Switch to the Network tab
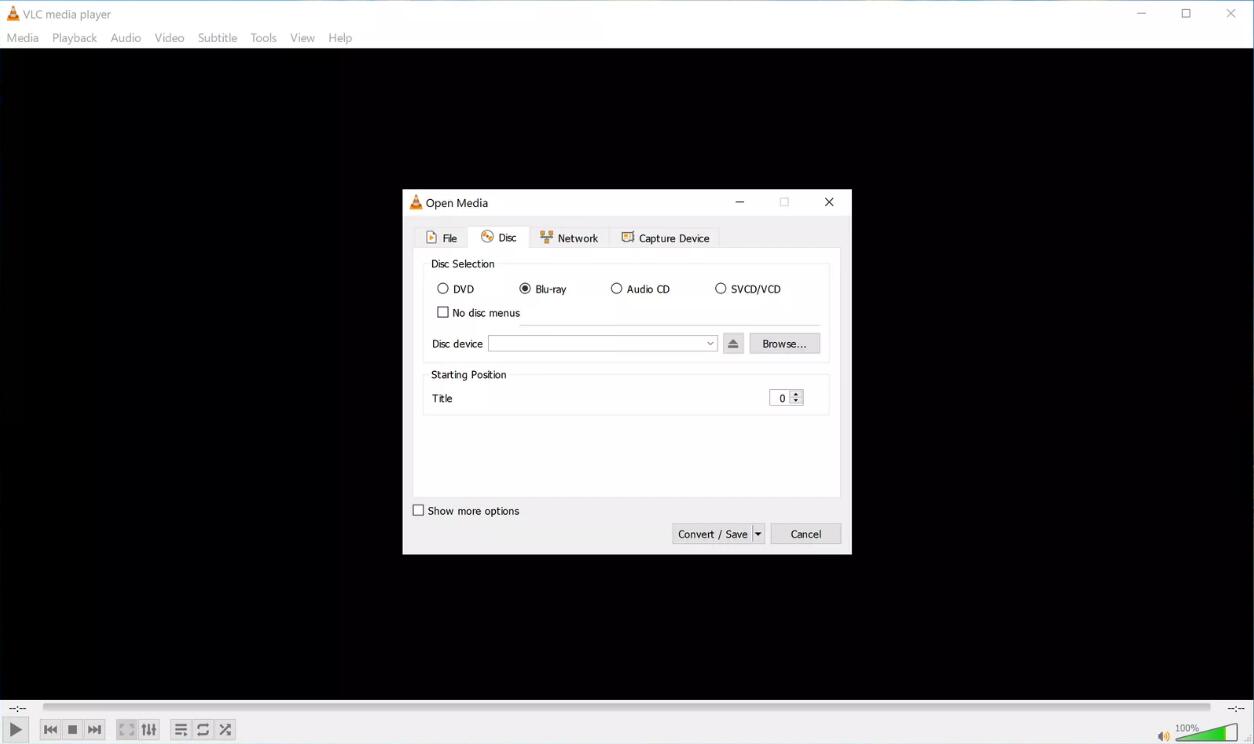 pyautogui.click(x=569, y=238)
